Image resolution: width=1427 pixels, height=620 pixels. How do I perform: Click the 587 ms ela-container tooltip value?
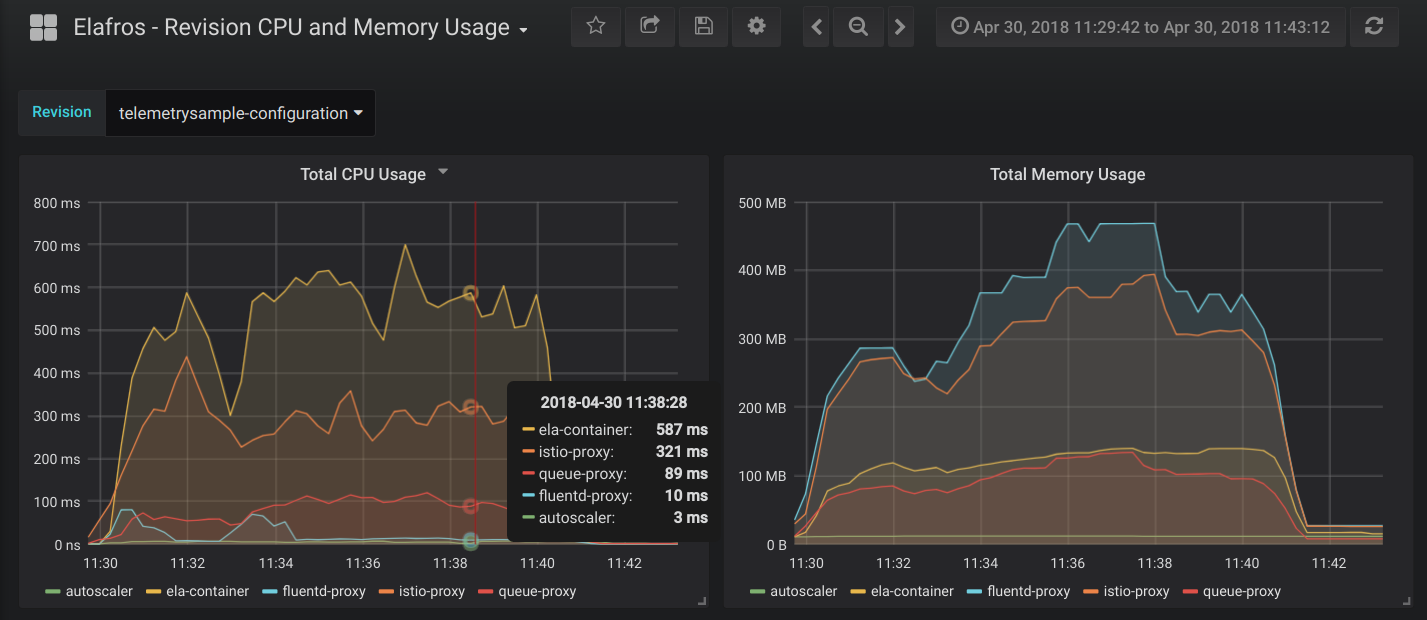pyautogui.click(x=682, y=429)
